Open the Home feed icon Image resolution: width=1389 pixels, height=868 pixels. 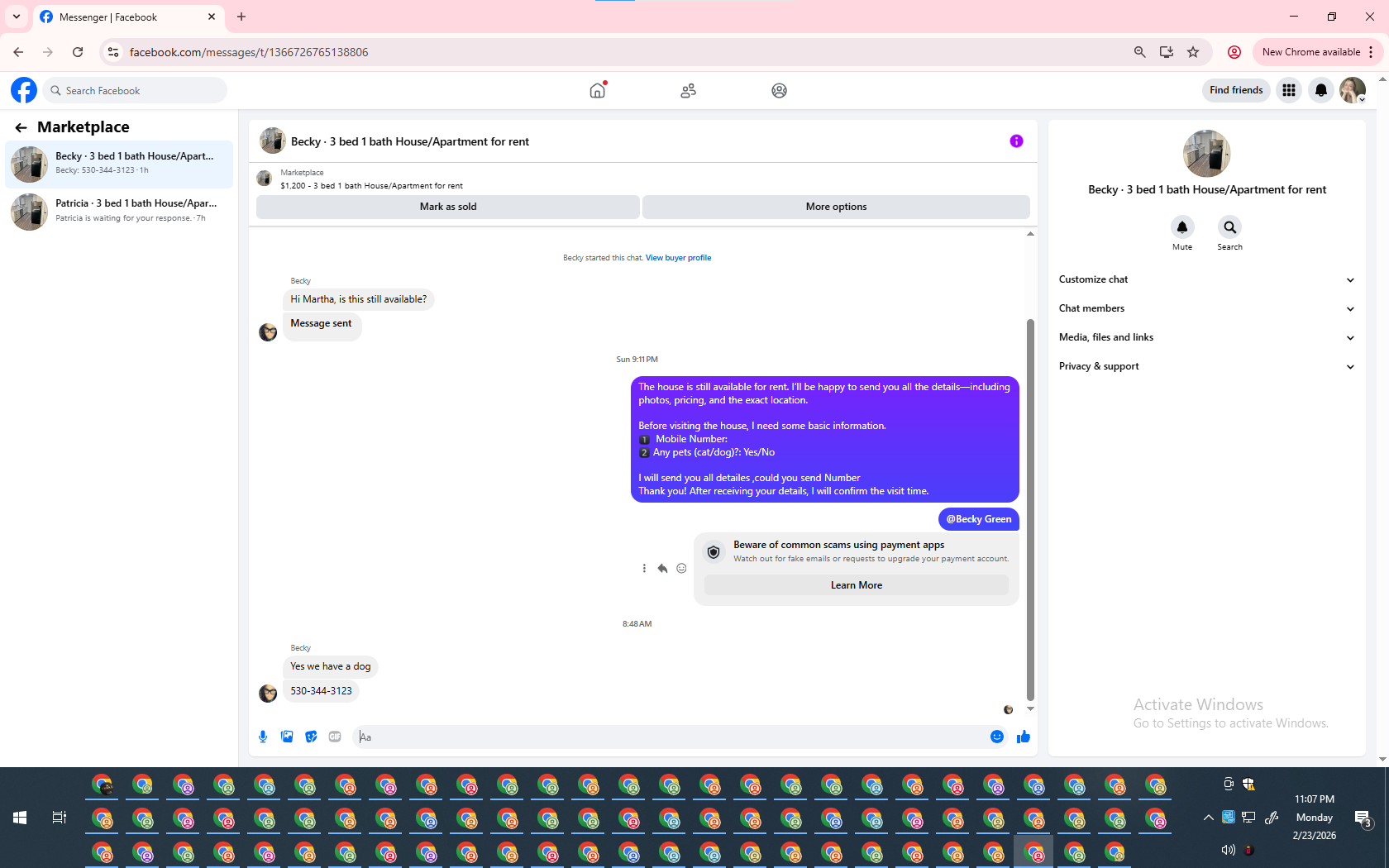click(x=598, y=90)
